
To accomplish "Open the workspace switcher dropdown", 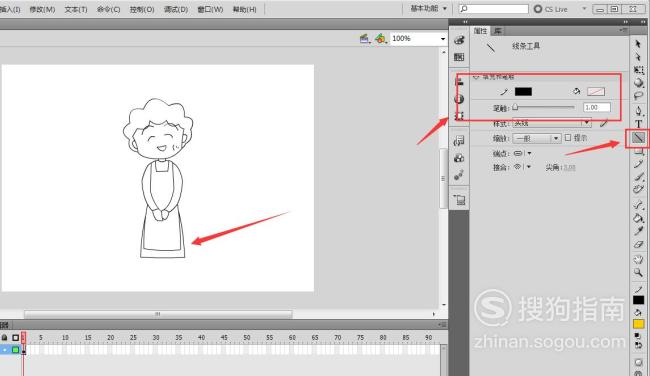I will tap(429, 8).
